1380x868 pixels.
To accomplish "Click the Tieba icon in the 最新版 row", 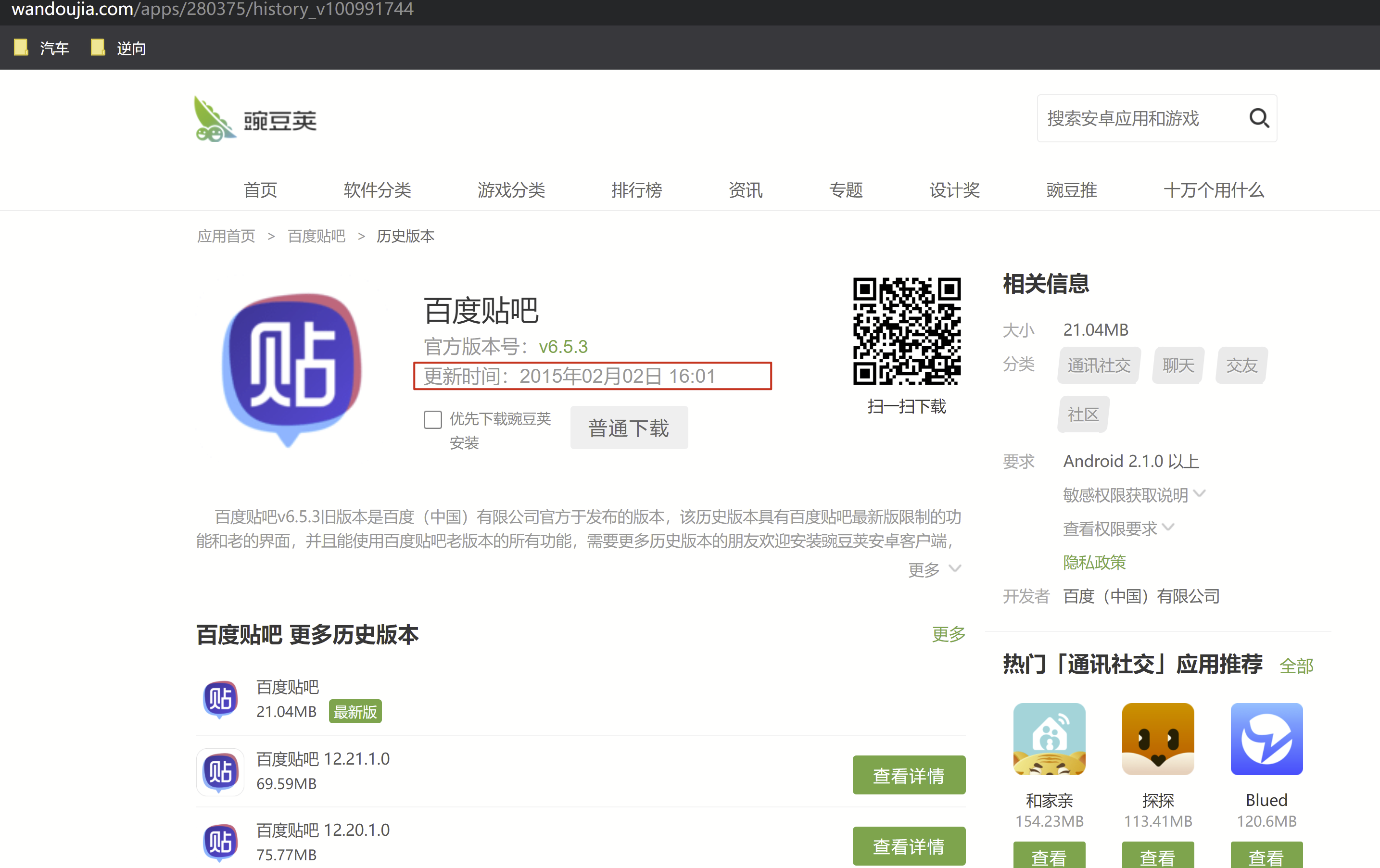I will coord(220,699).
